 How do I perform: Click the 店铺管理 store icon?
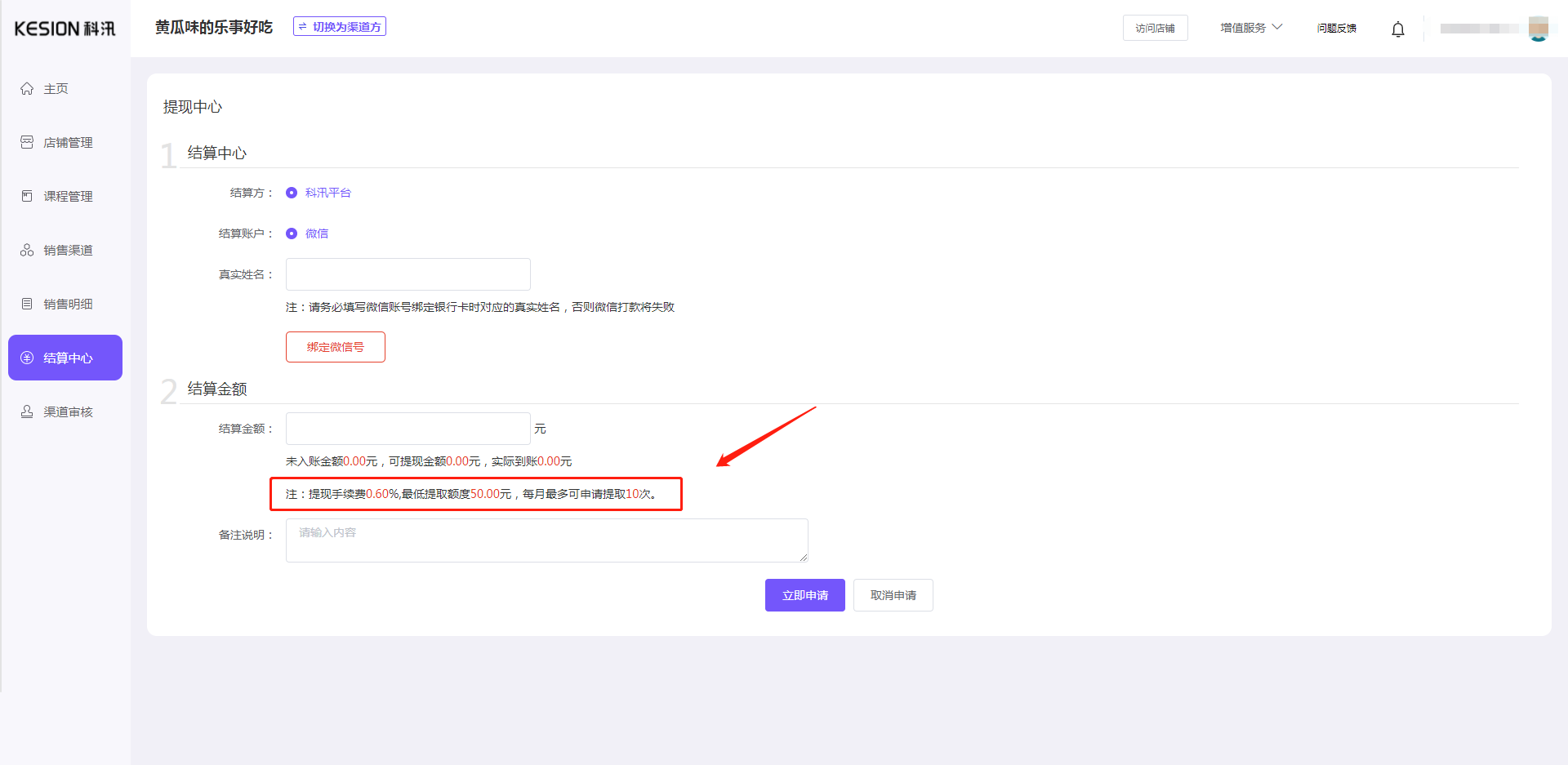coord(27,143)
